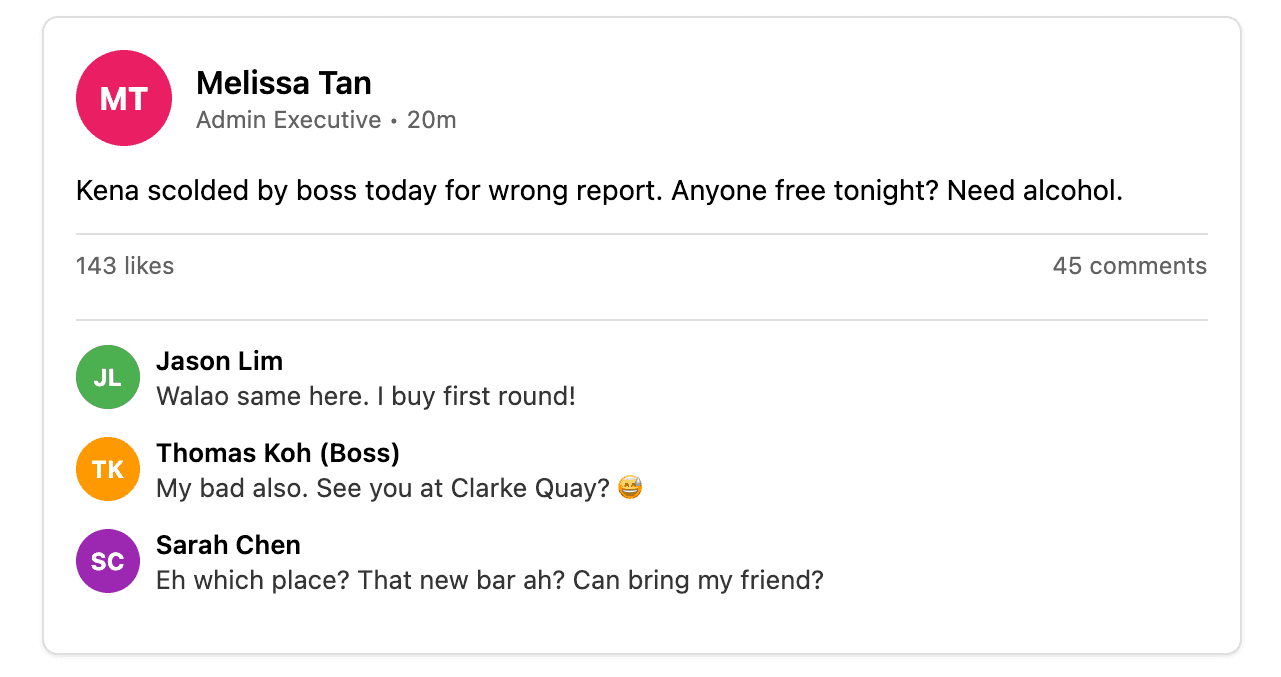Open the 45 comments link
Screen dimensions: 1281x677
tap(1129, 266)
